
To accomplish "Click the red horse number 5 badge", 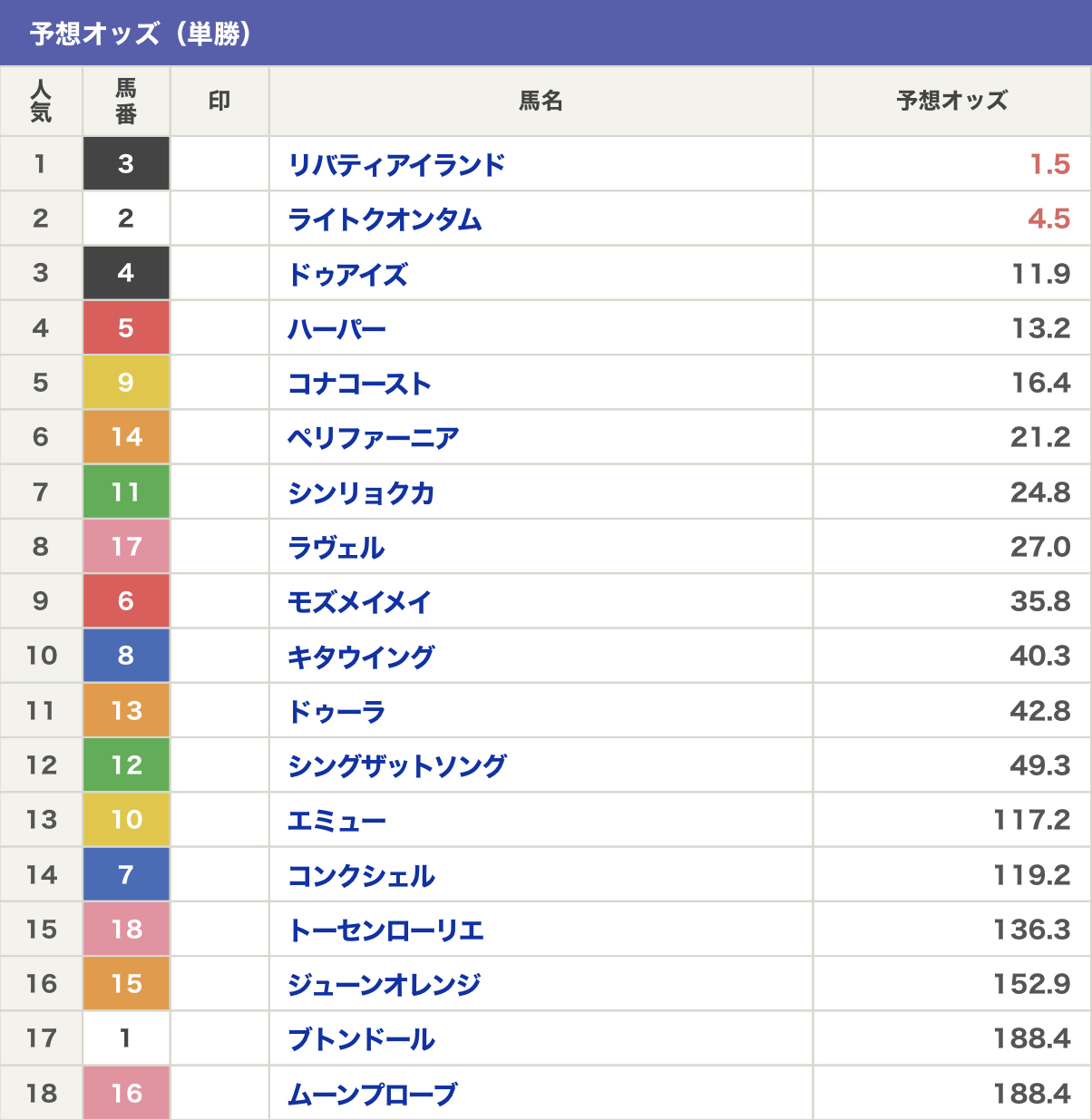I will point(126,328).
